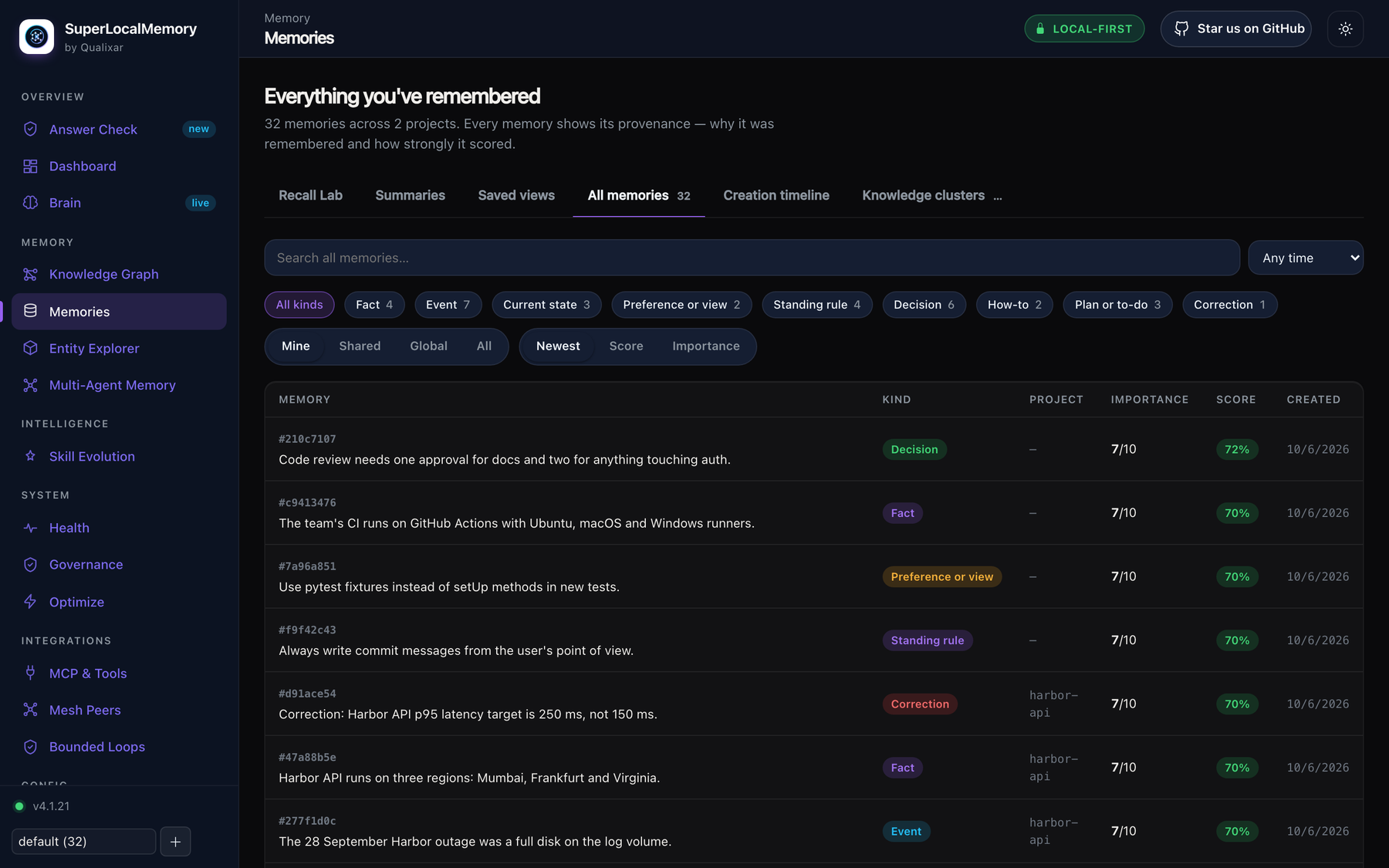Screen dimensions: 1389x868
Task: Go to the Saved views tab
Action: click(x=516, y=195)
